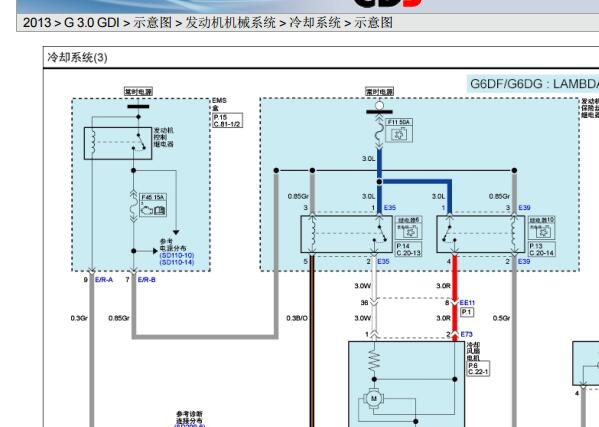Click the F45 15A engine fuse icon
599x427 pixels.
click(x=153, y=209)
